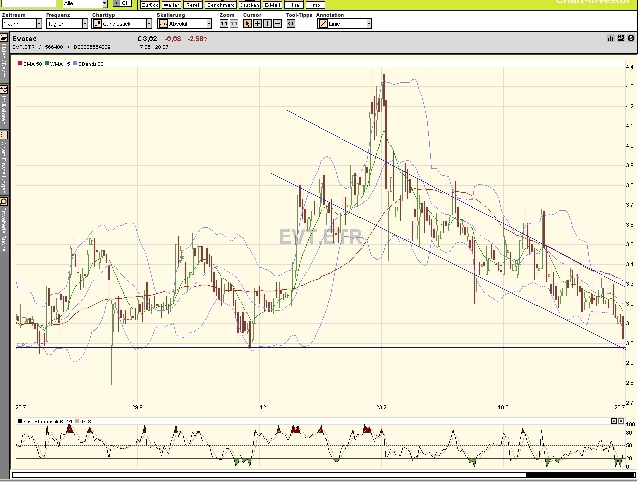Select the vertical line cursor tool
The image size is (640, 482).
pyautogui.click(x=267, y=24)
